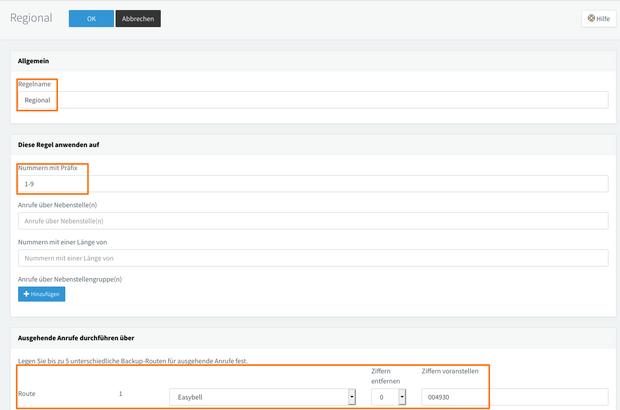Click the Route label in first row
620x410 pixels.
[x=27, y=395]
